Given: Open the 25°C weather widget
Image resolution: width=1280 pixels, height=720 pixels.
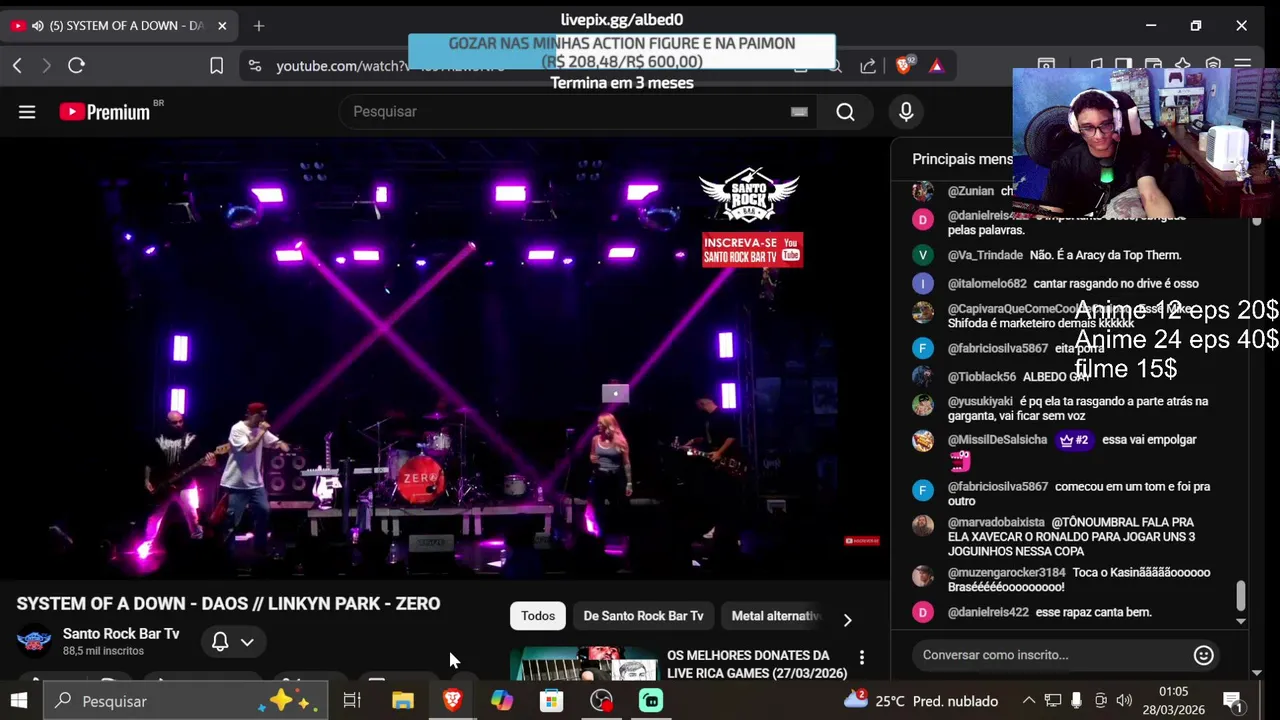Looking at the screenshot, I should pos(921,701).
